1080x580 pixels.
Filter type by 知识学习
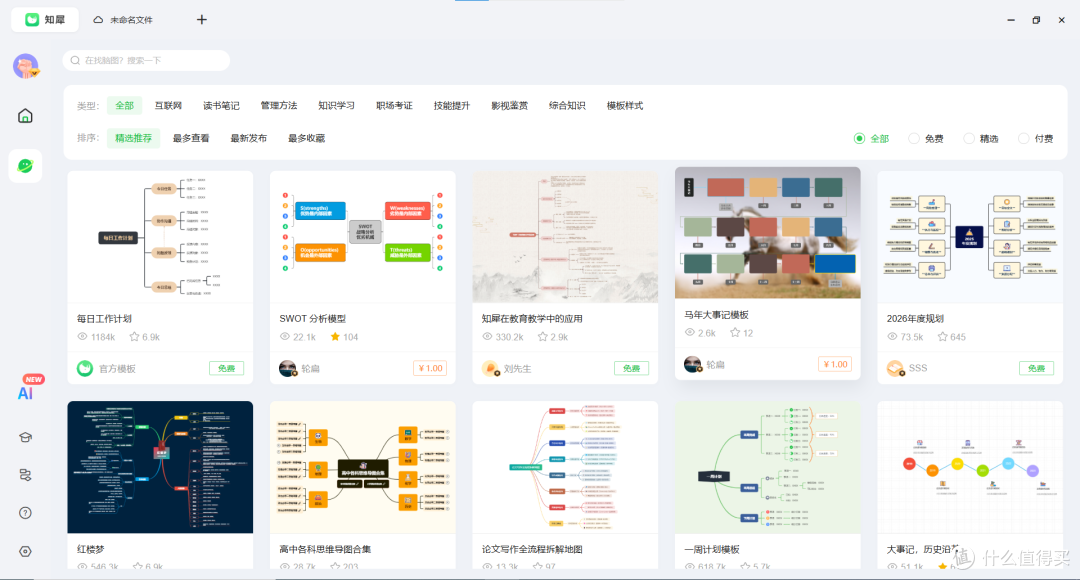pos(336,105)
